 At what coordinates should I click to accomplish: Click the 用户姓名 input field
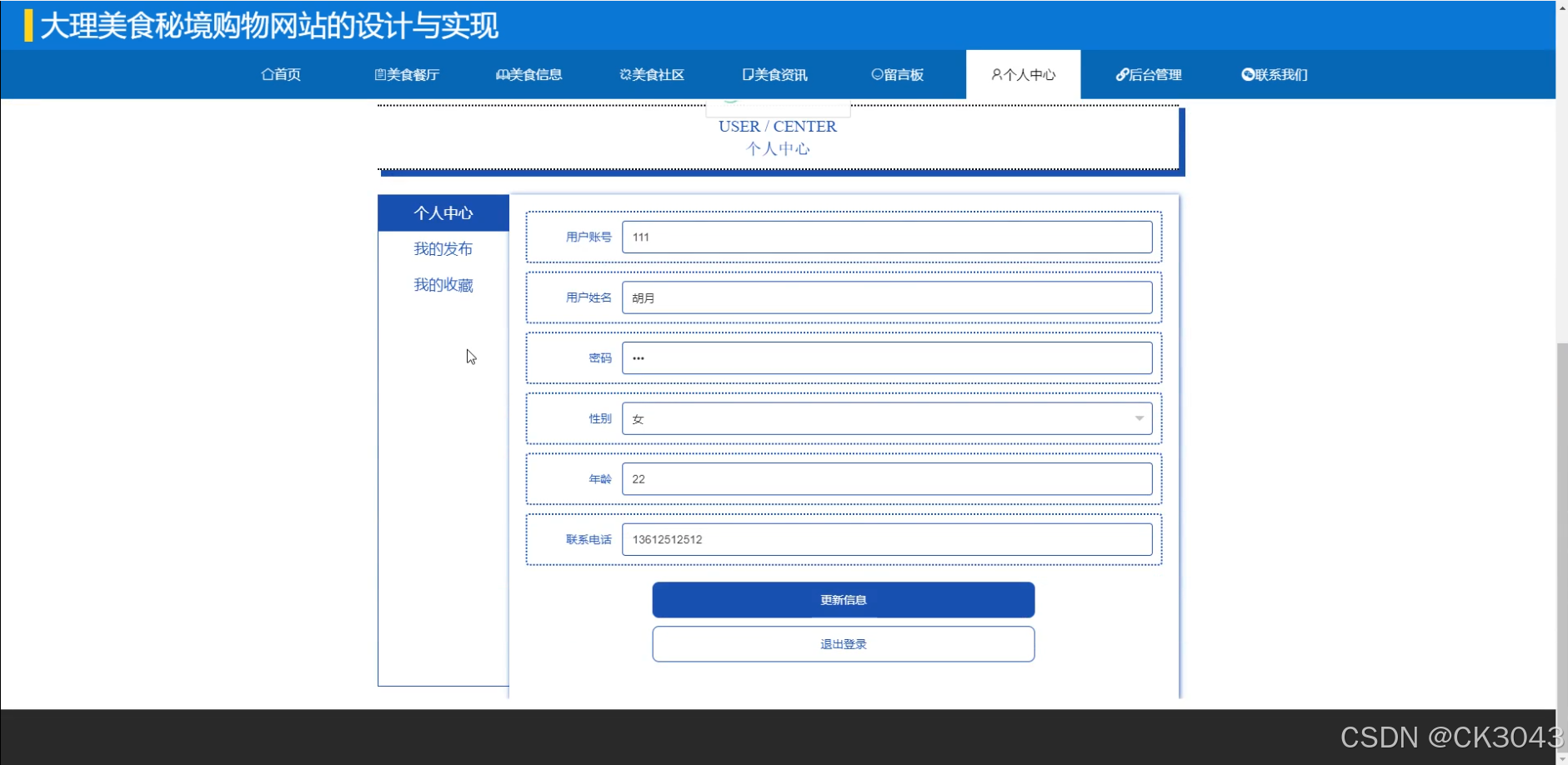coord(887,297)
